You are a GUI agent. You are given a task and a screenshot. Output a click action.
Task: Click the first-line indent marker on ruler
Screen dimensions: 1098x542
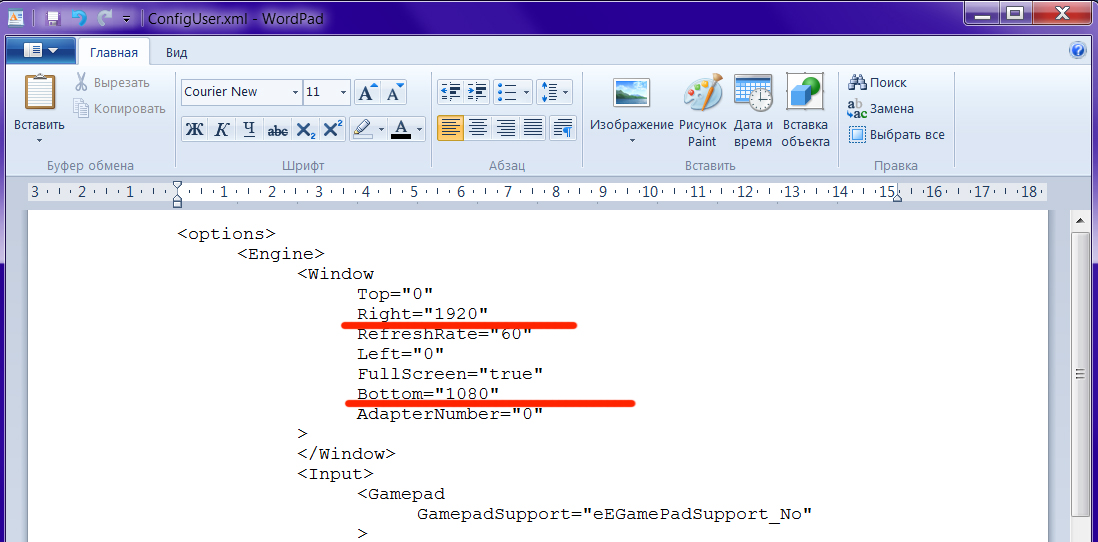click(177, 186)
